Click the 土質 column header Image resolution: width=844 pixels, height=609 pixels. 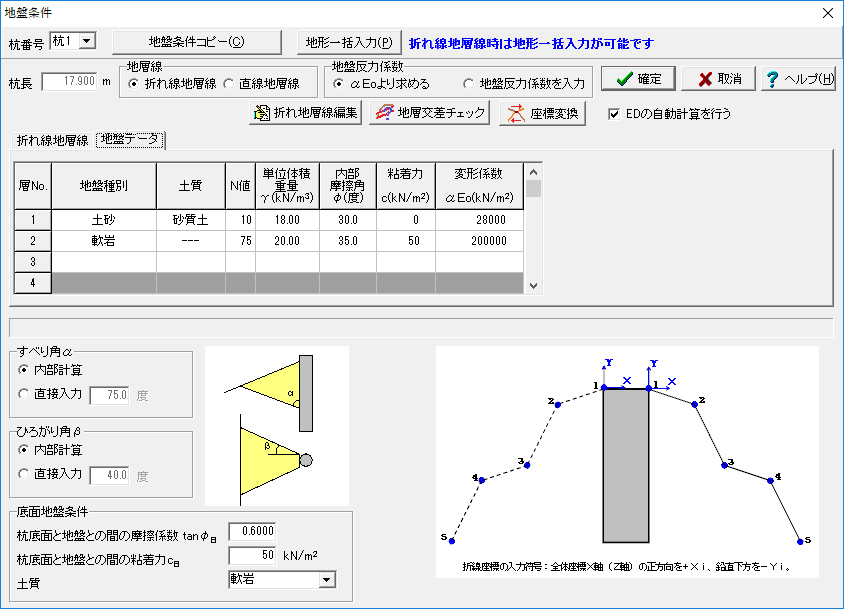coord(191,186)
